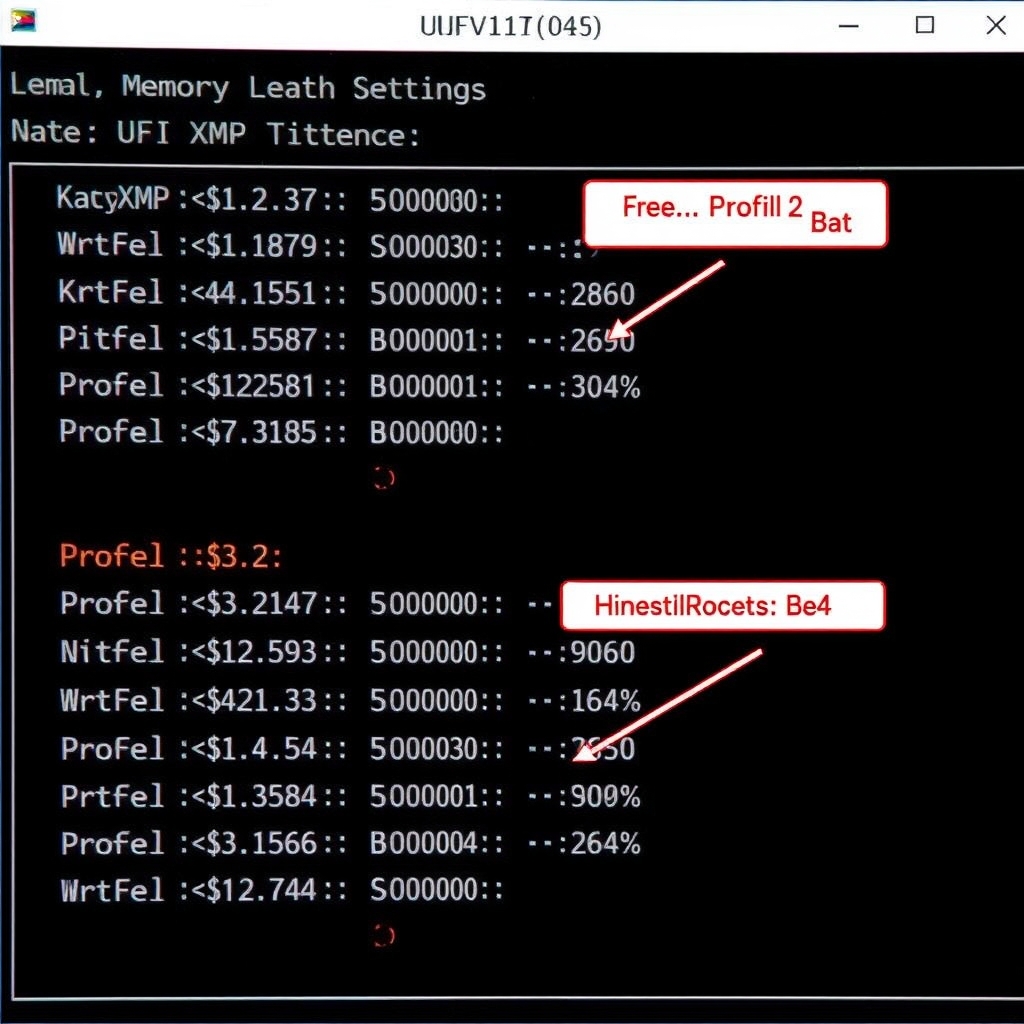
Task: Click the --:164% value
Action: click(x=583, y=701)
